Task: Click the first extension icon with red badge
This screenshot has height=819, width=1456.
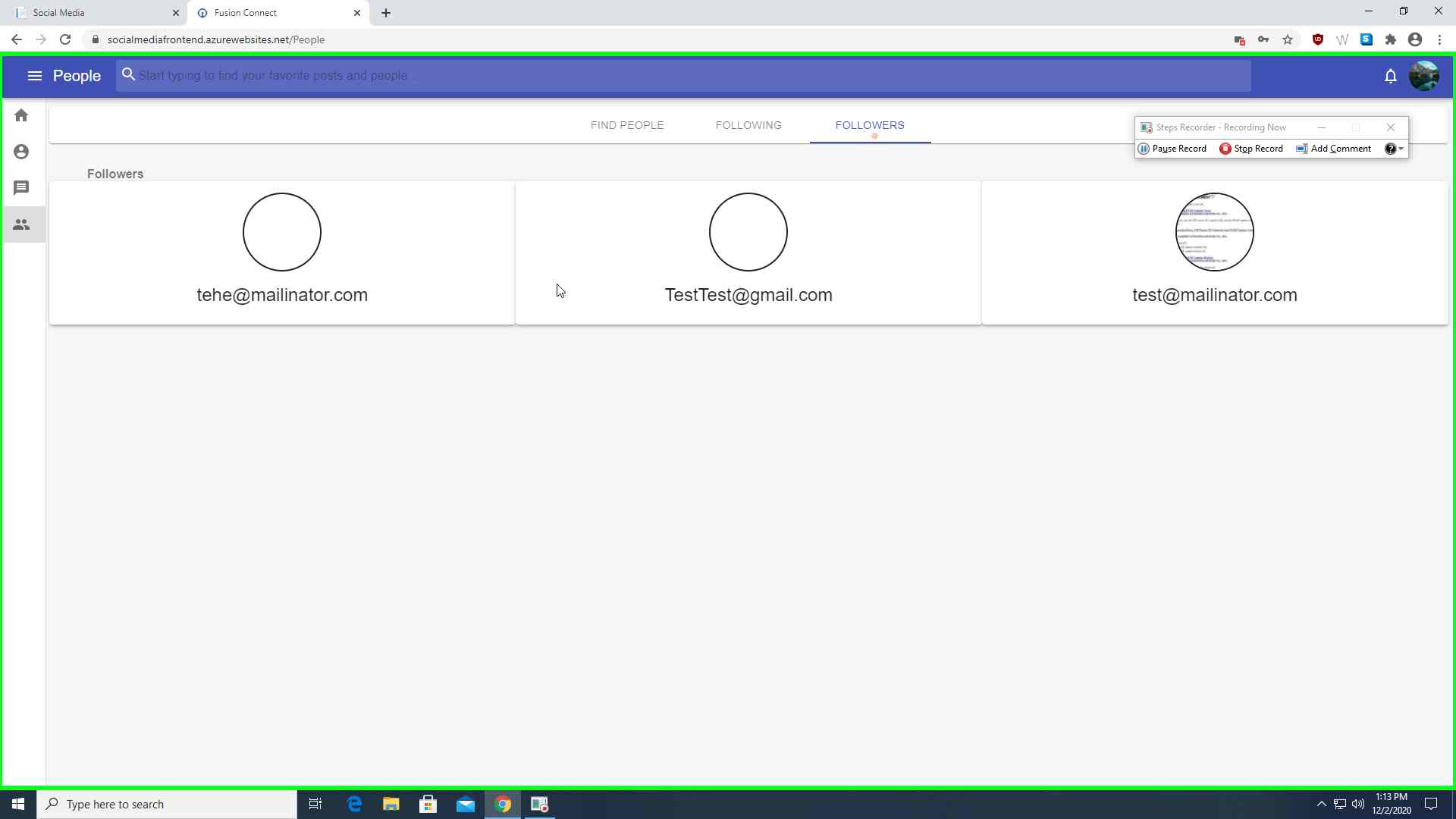Action: coord(1239,39)
